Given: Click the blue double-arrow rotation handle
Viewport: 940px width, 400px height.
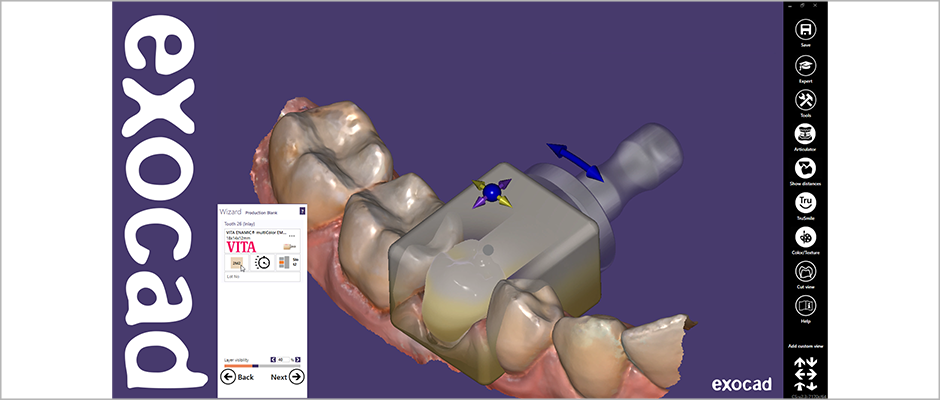Looking at the screenshot, I should (x=574, y=162).
